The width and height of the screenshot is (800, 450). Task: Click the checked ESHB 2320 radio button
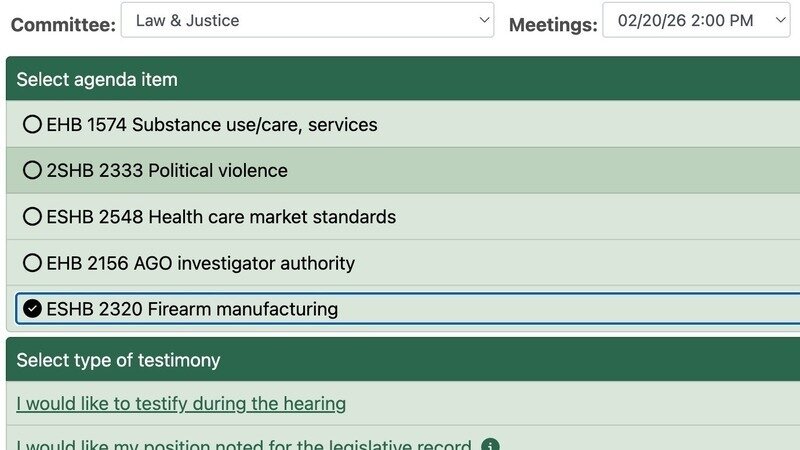click(32, 309)
